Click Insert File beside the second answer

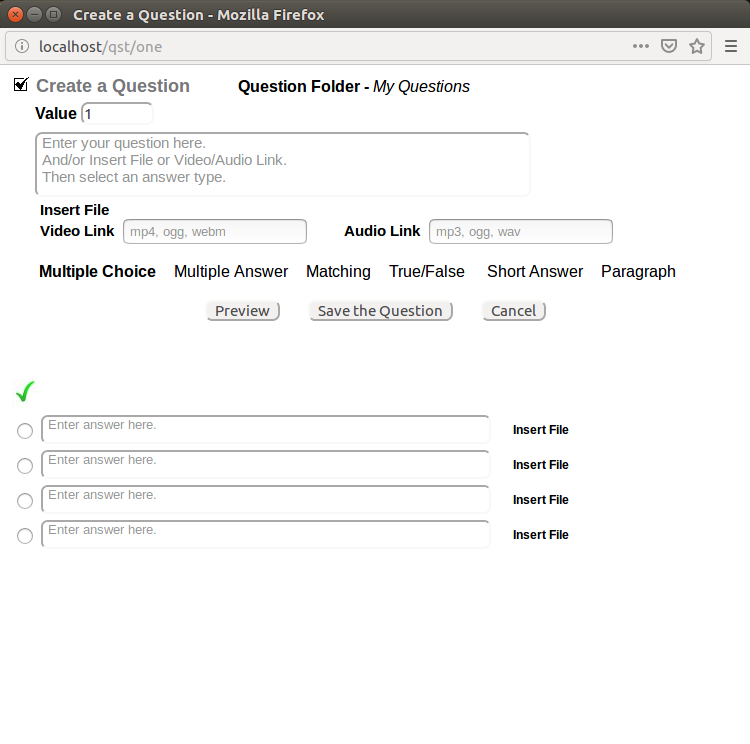(x=540, y=465)
